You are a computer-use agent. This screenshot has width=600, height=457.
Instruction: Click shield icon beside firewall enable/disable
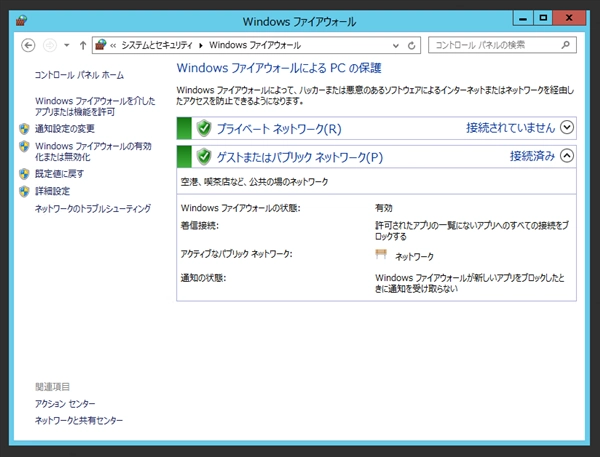click(24, 146)
